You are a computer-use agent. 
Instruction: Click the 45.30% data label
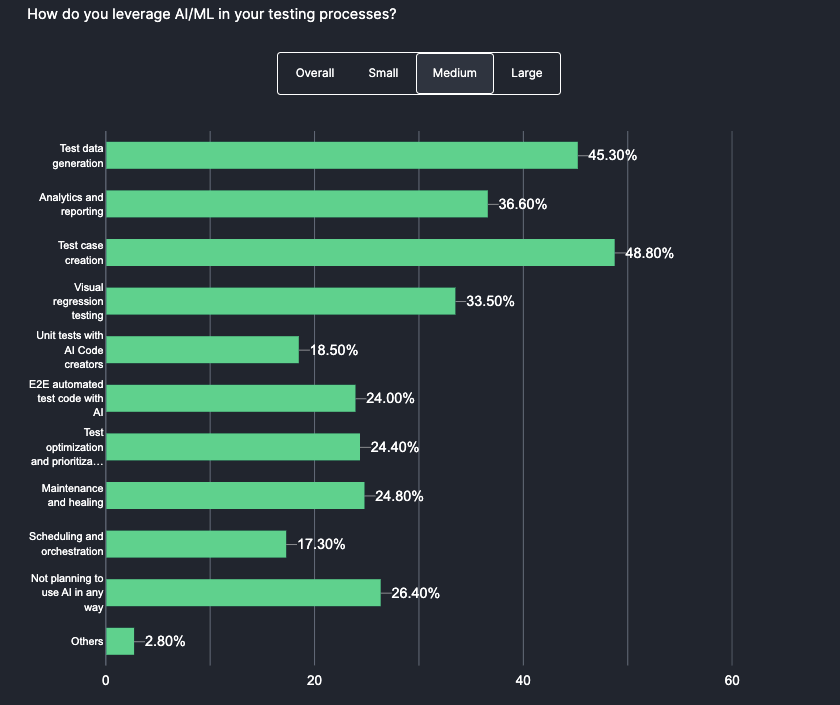613,155
